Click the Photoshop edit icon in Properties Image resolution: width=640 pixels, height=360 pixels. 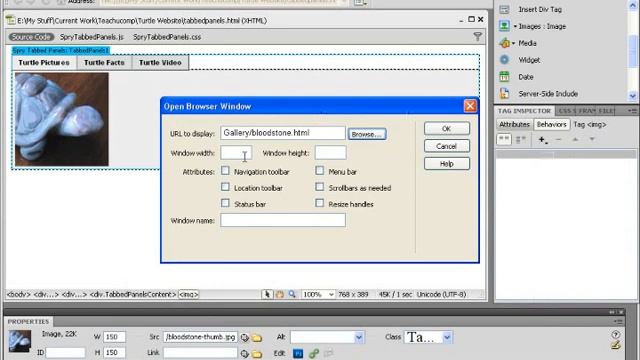coord(298,353)
